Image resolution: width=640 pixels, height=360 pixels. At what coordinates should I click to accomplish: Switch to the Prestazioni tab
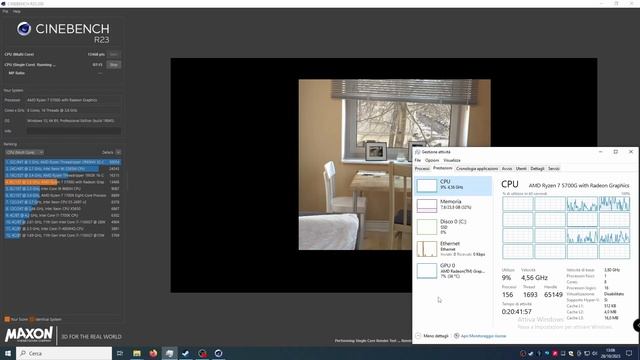[x=442, y=168]
